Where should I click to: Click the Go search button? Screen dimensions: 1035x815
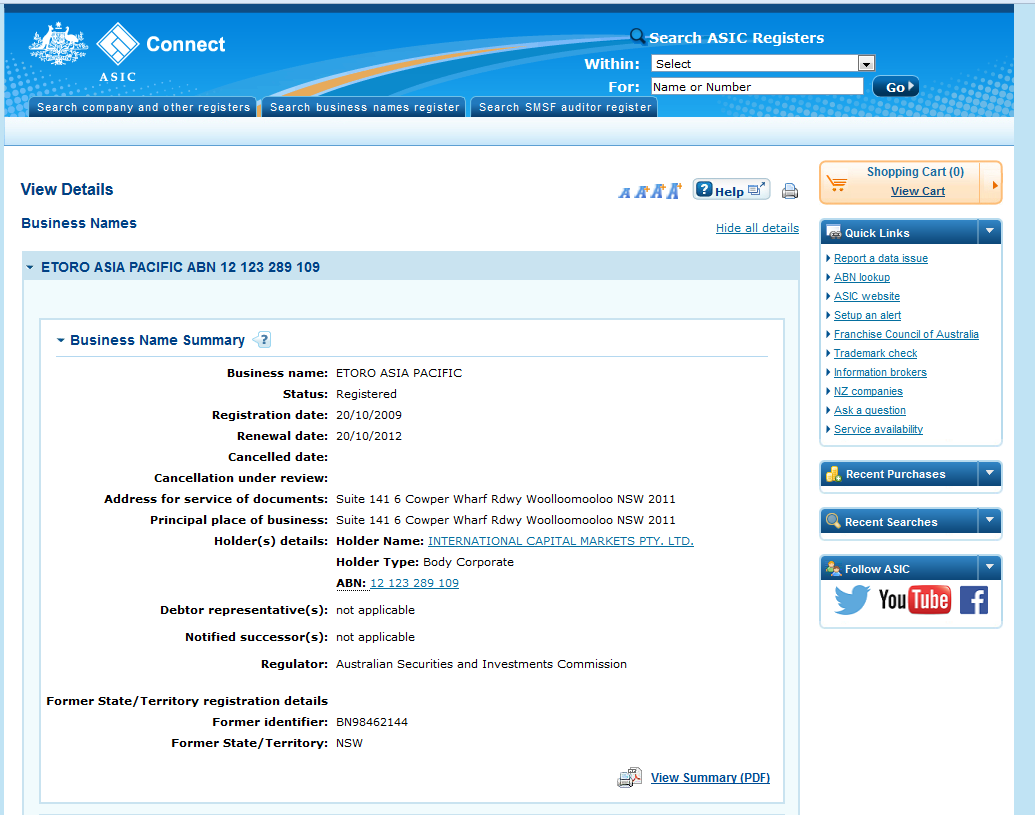coord(896,86)
